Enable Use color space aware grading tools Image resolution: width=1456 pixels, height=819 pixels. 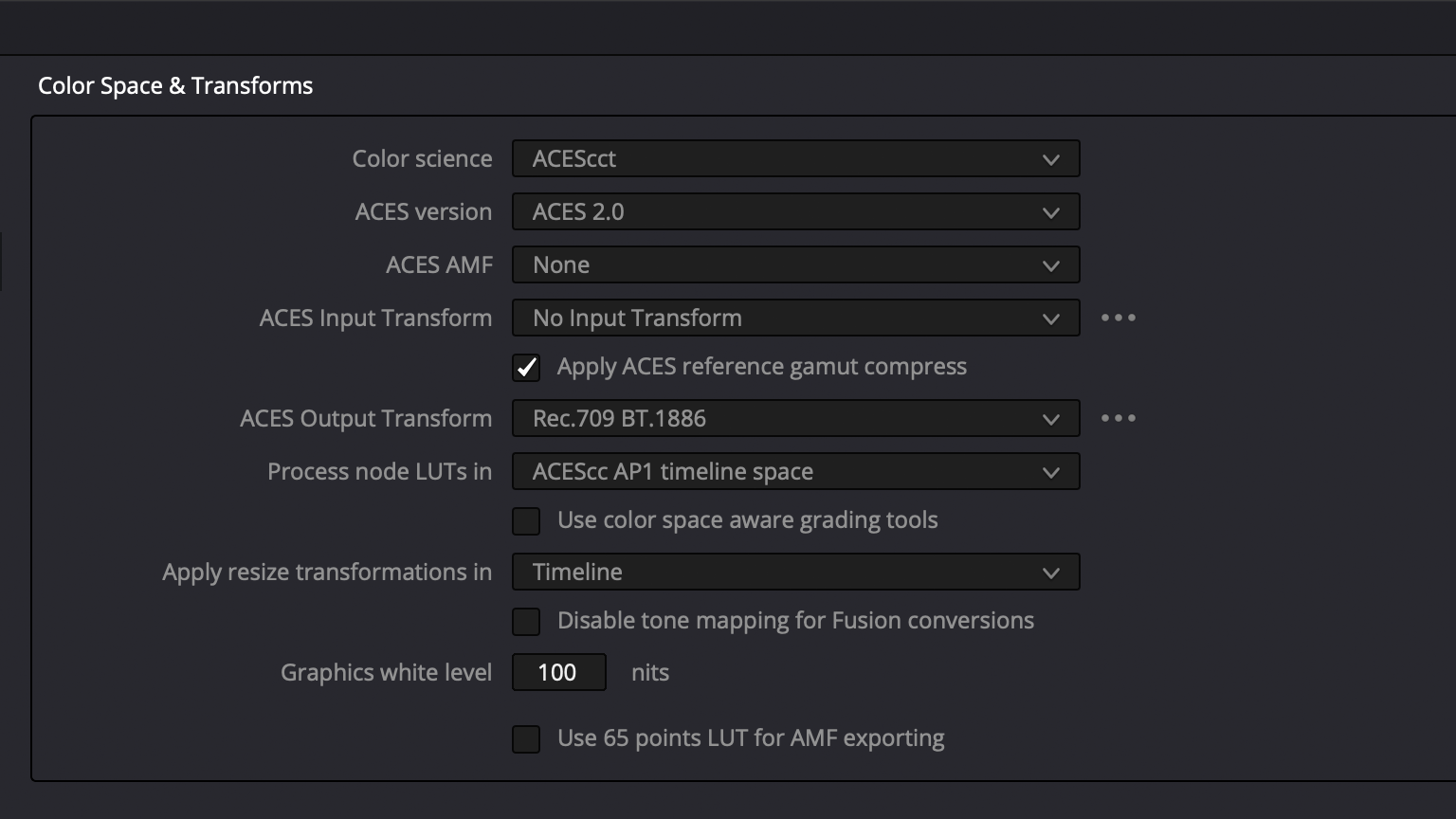526,521
